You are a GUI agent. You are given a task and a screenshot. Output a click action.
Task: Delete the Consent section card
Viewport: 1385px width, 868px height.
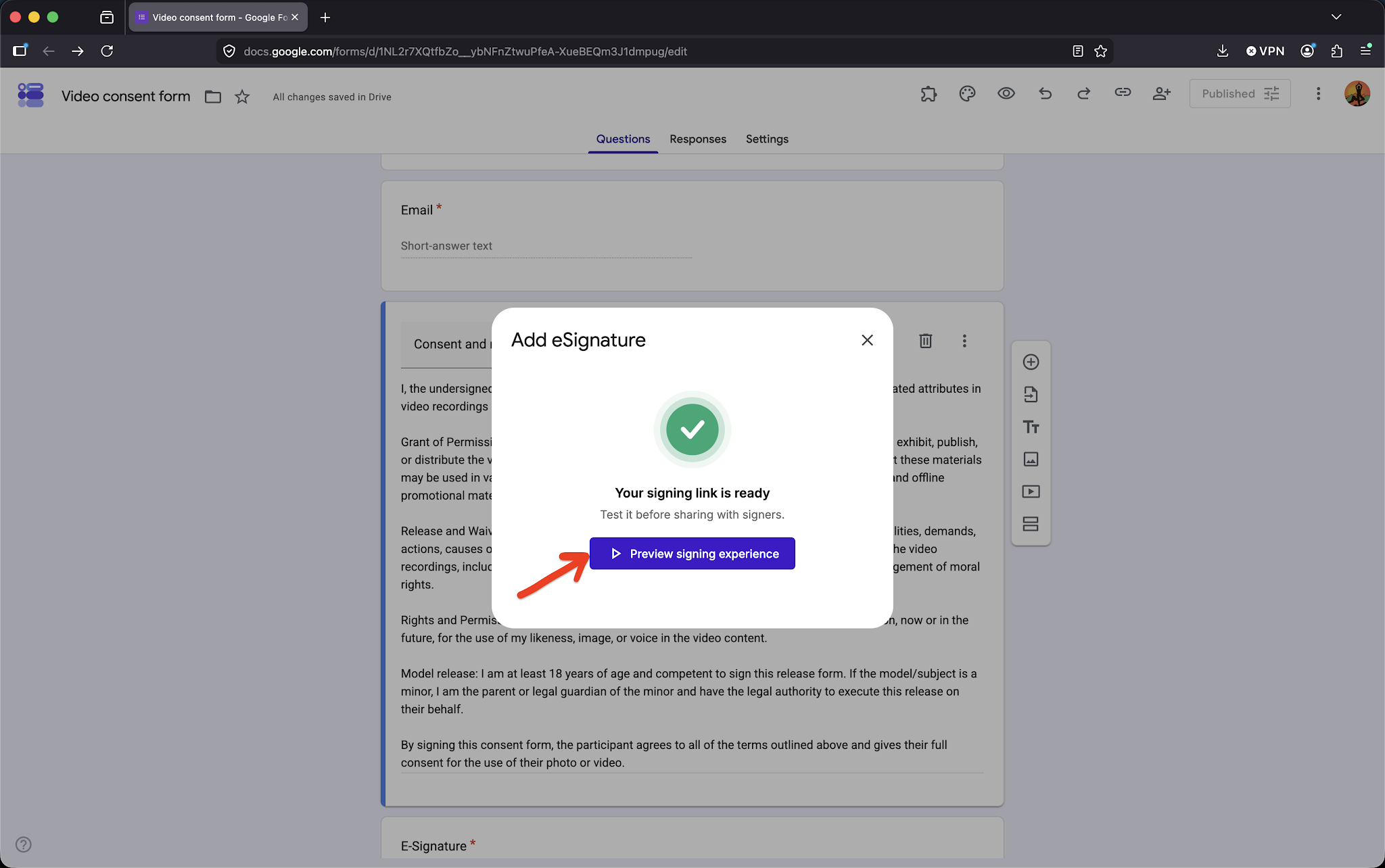coord(926,341)
